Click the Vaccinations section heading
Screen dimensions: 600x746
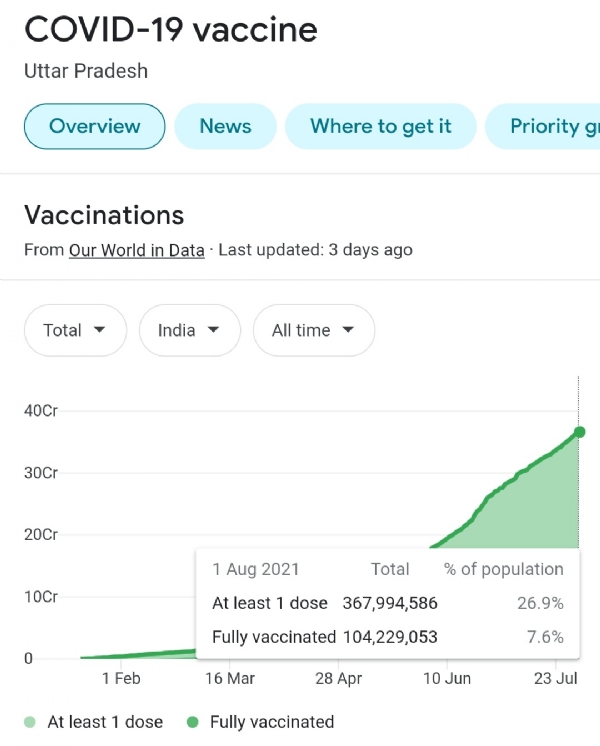(x=104, y=215)
